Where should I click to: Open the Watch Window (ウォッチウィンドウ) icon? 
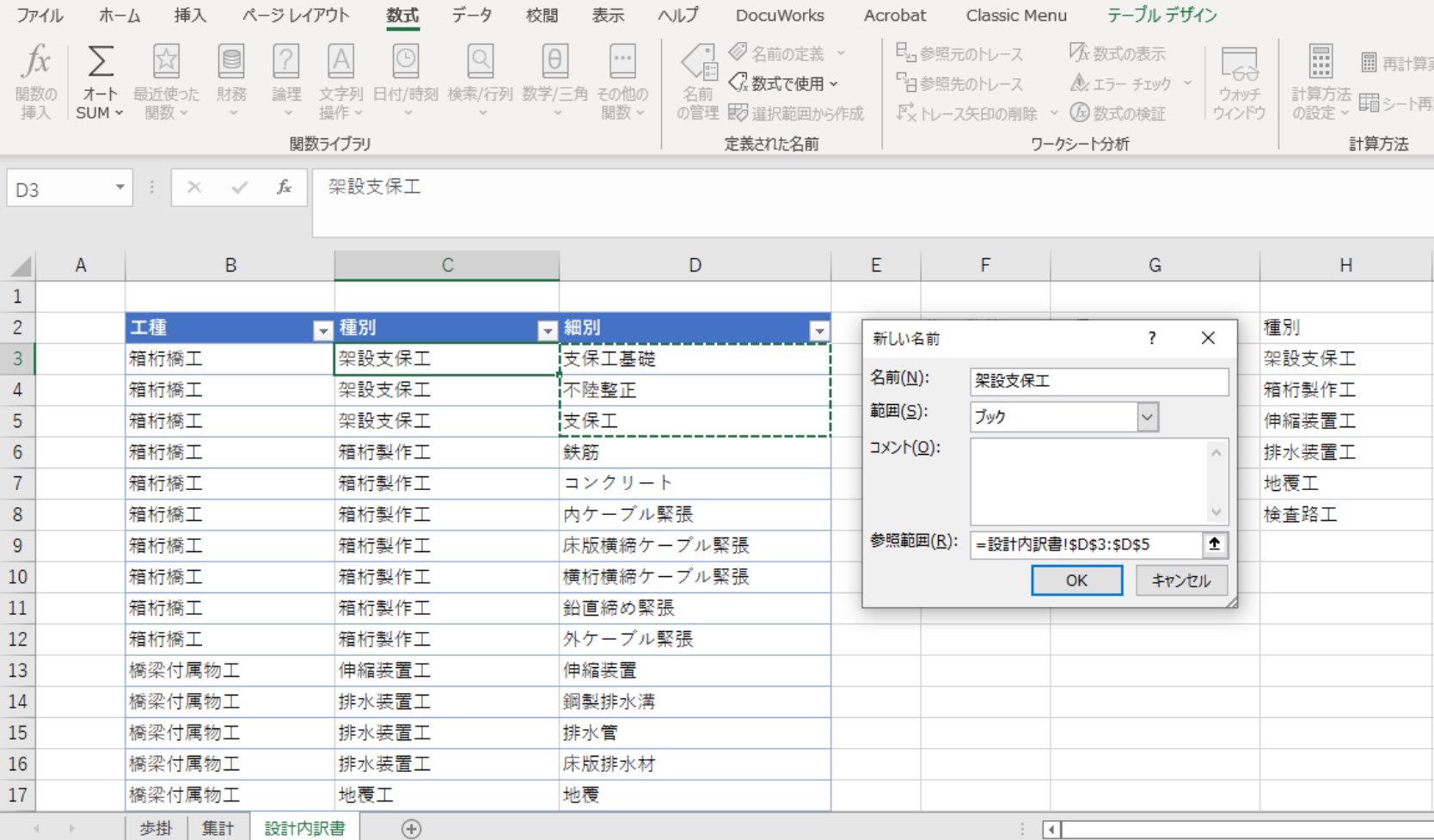pos(1239,64)
